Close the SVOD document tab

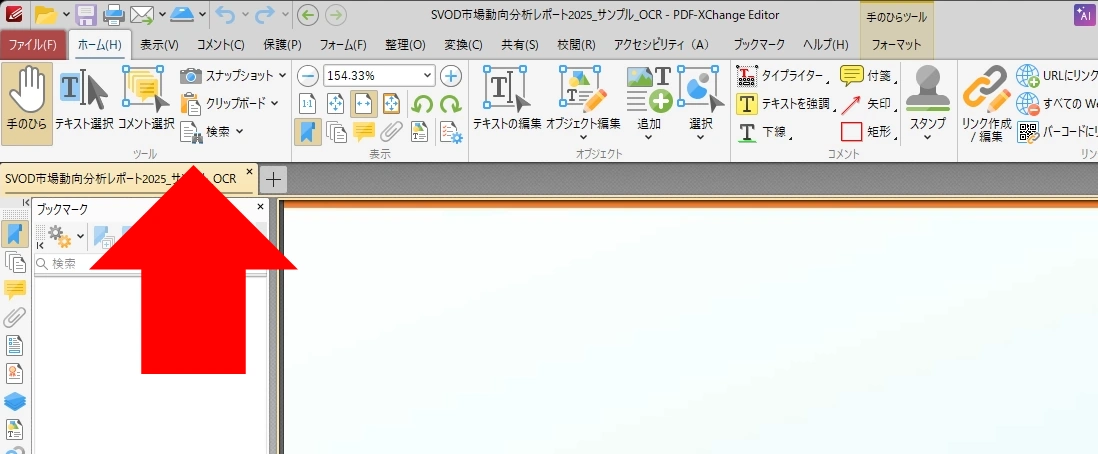[249, 172]
